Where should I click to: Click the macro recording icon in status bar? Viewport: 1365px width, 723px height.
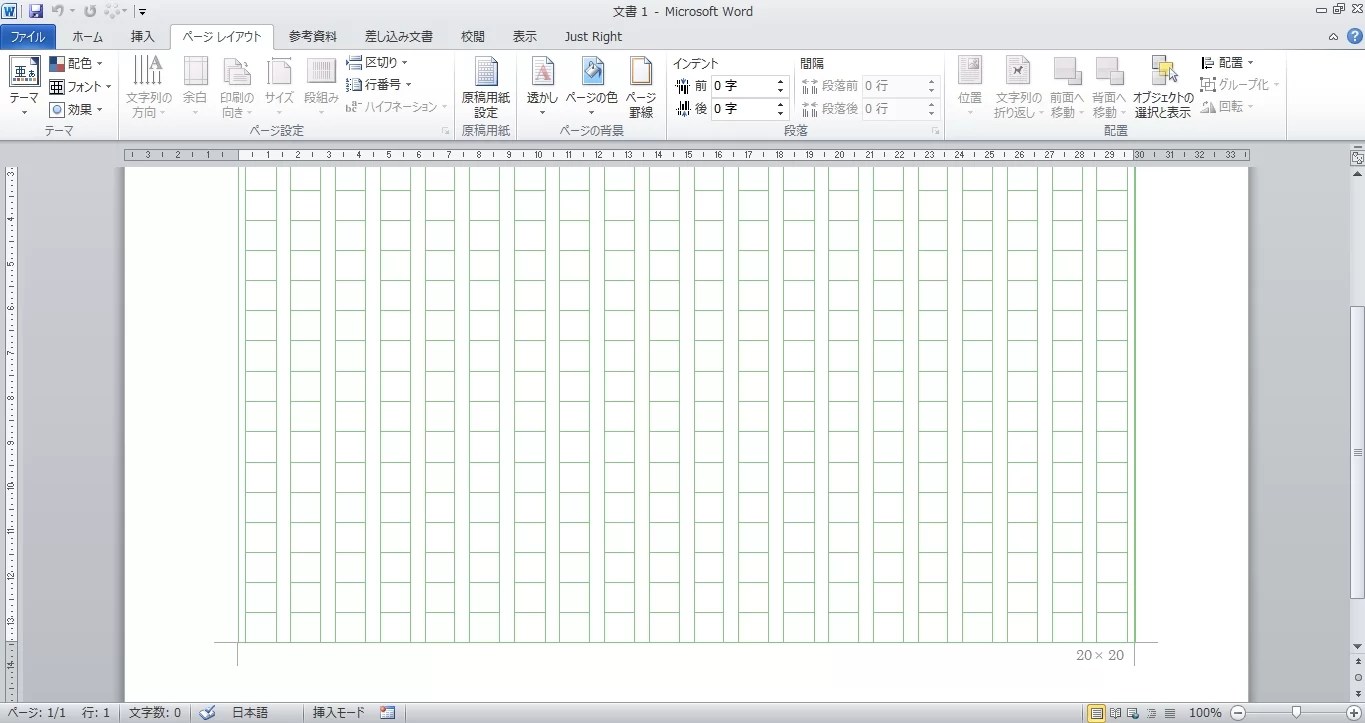click(387, 713)
